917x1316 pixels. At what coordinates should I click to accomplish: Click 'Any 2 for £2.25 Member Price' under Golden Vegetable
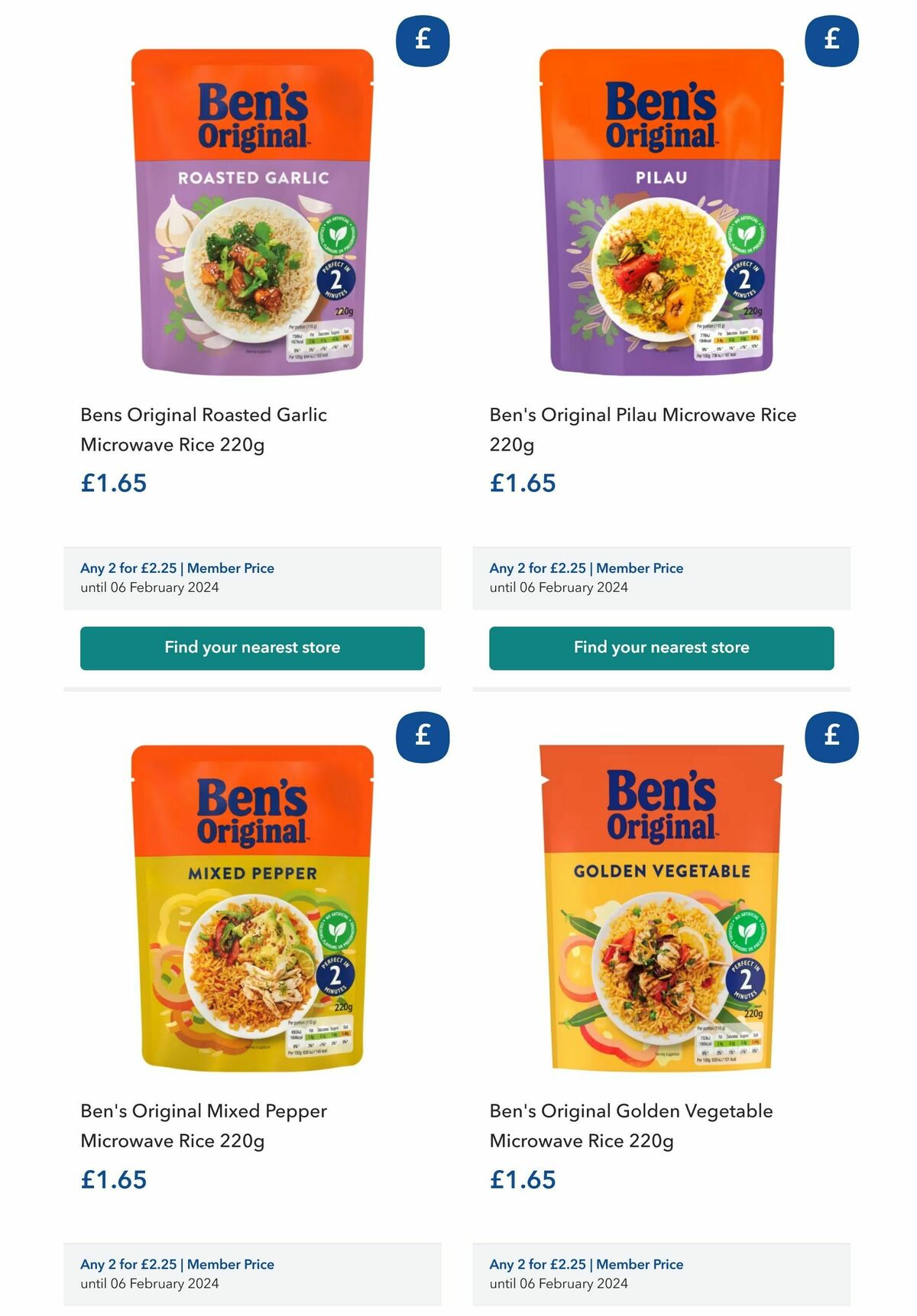click(x=586, y=1264)
